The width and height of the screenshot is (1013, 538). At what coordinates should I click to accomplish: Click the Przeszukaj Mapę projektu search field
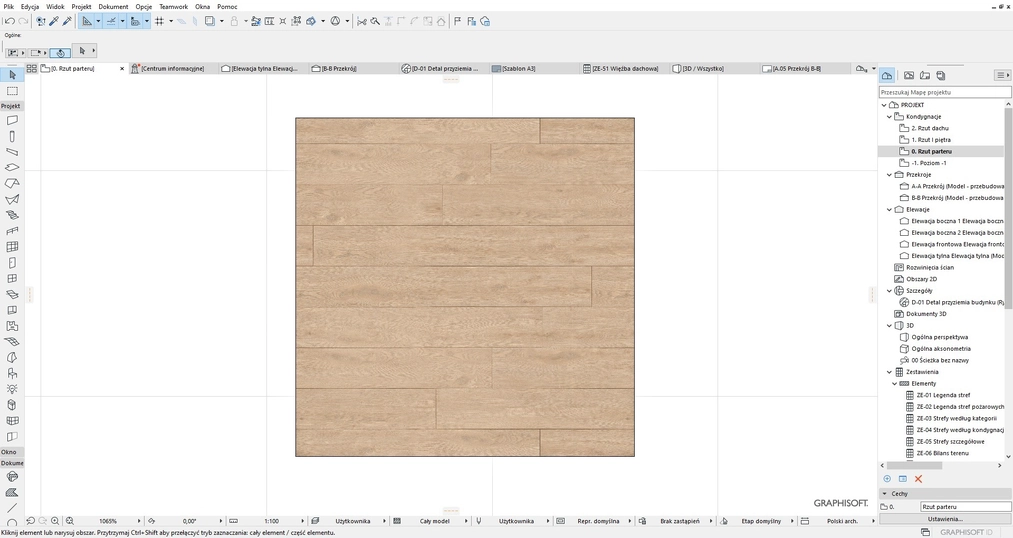(x=944, y=92)
